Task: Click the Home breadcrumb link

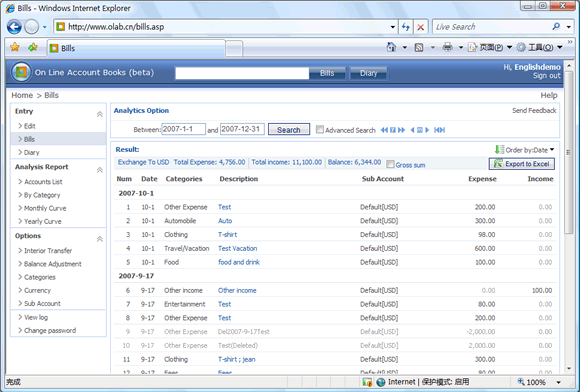Action: [22, 95]
